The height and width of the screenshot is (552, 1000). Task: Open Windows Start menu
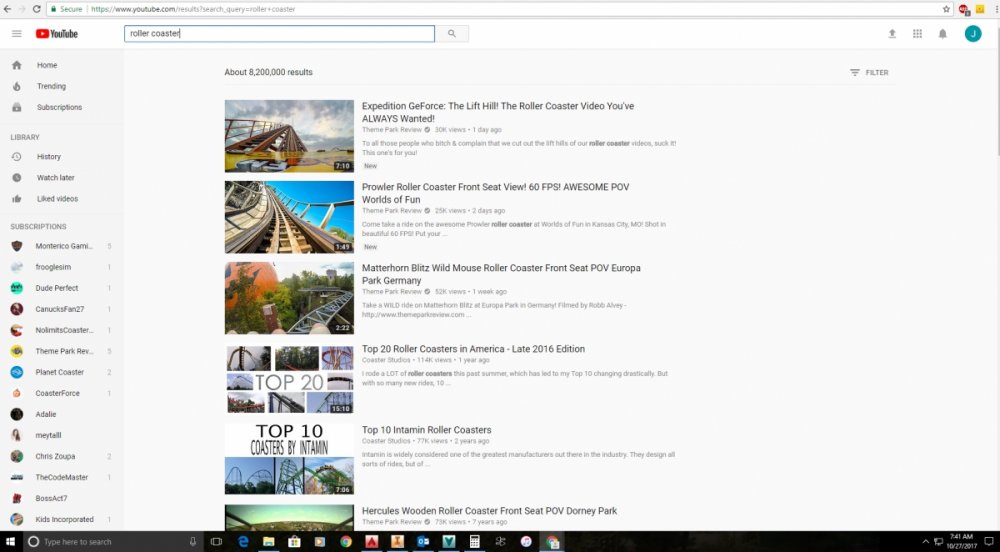pos(10,541)
